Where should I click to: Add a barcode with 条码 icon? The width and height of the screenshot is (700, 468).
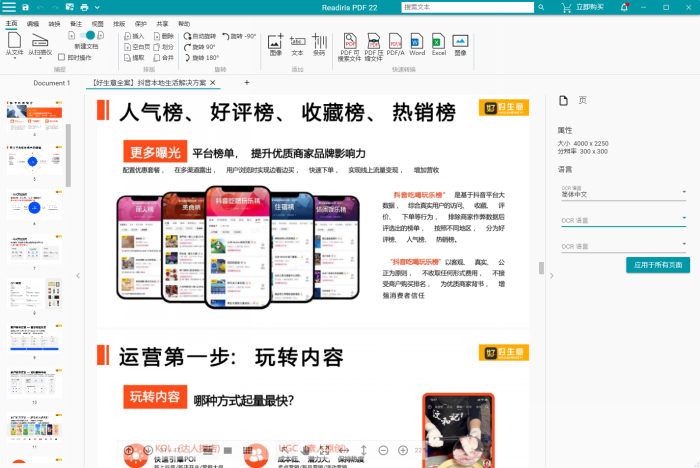(319, 44)
